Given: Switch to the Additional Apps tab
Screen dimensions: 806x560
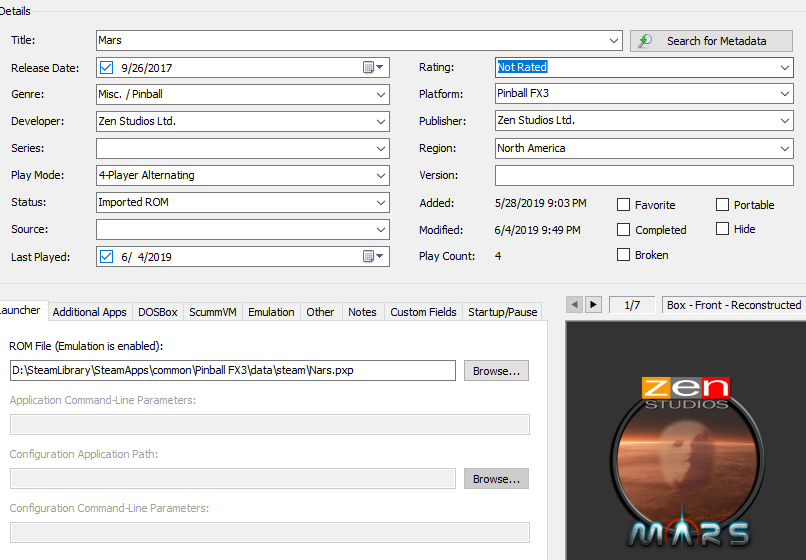Looking at the screenshot, I should (89, 312).
